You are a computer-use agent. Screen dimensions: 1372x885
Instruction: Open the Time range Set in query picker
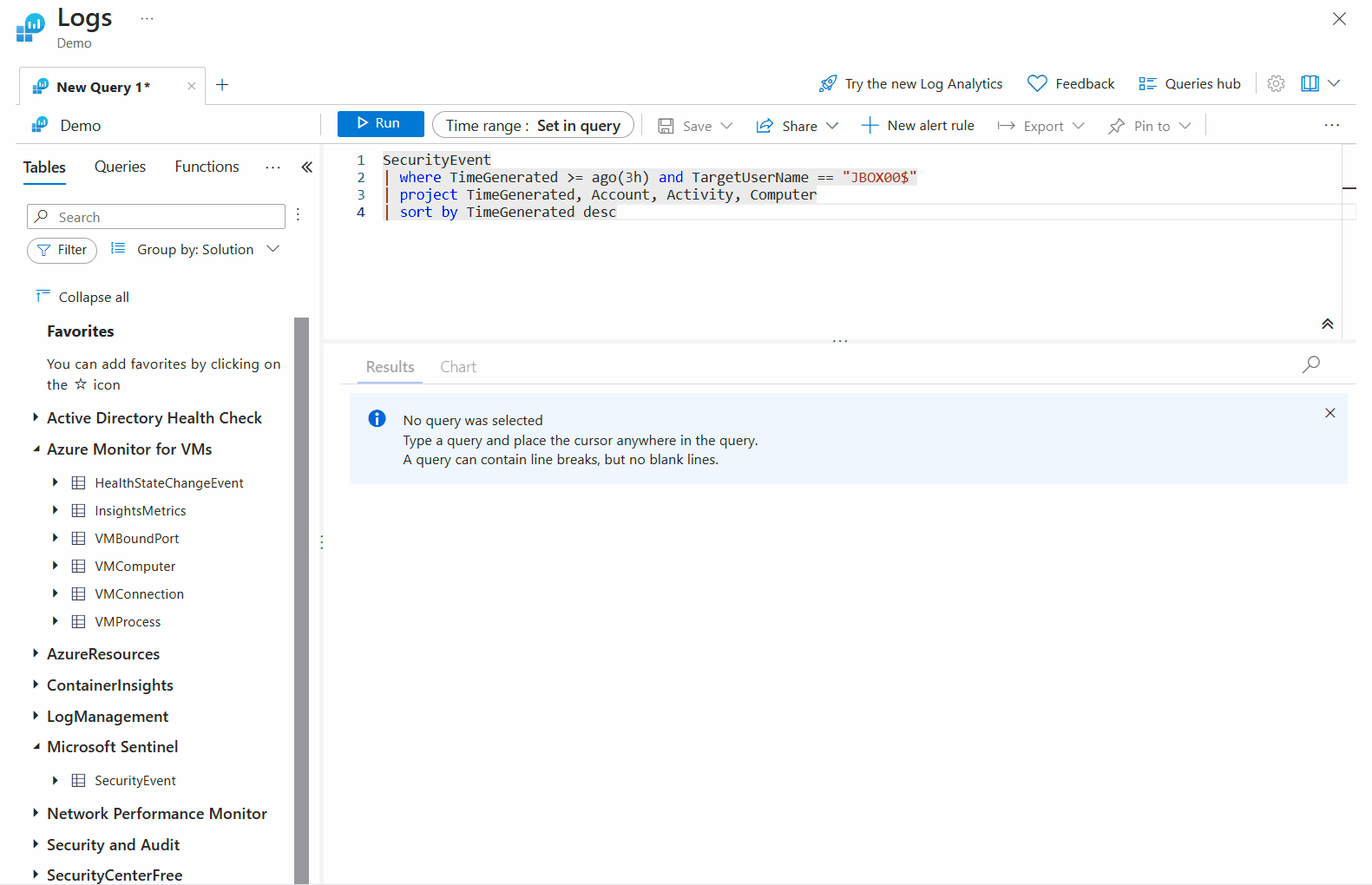pos(533,125)
